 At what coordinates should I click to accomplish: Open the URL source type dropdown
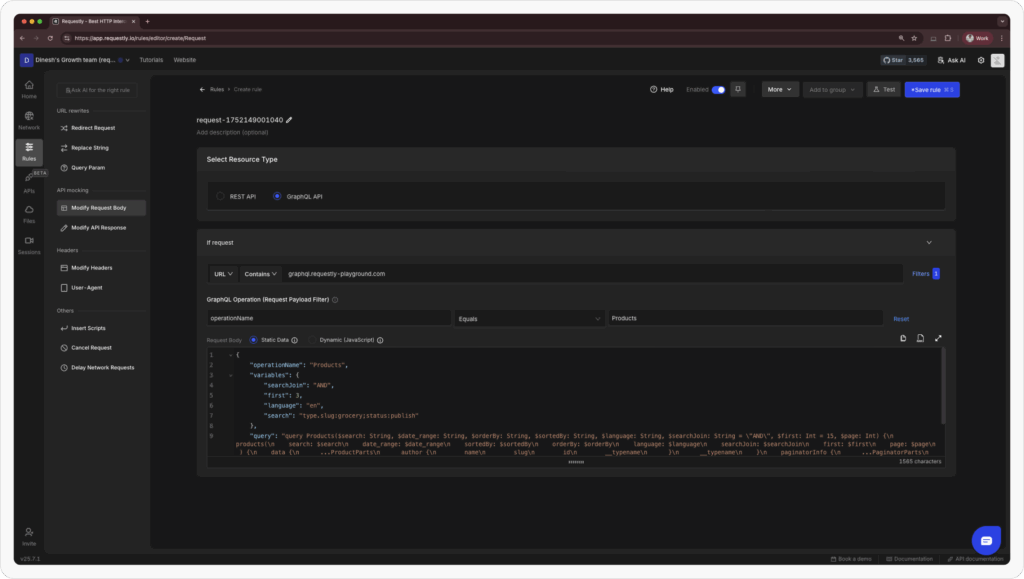223,274
